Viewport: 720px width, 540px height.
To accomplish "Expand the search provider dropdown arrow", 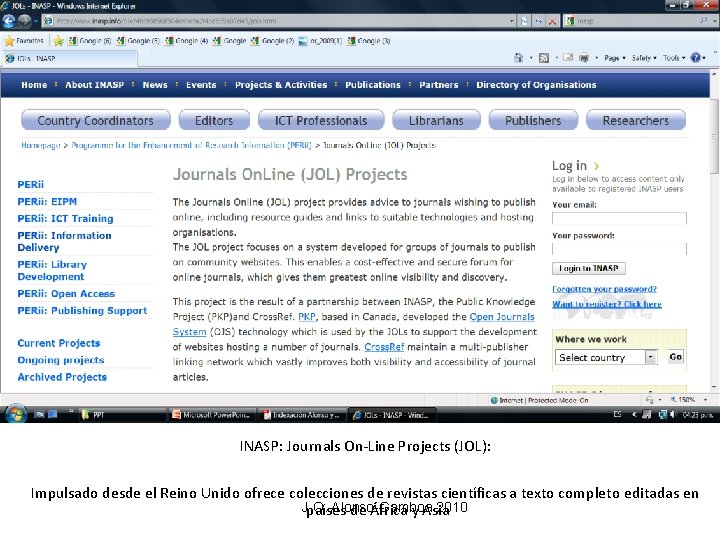I will pyautogui.click(x=714, y=21).
